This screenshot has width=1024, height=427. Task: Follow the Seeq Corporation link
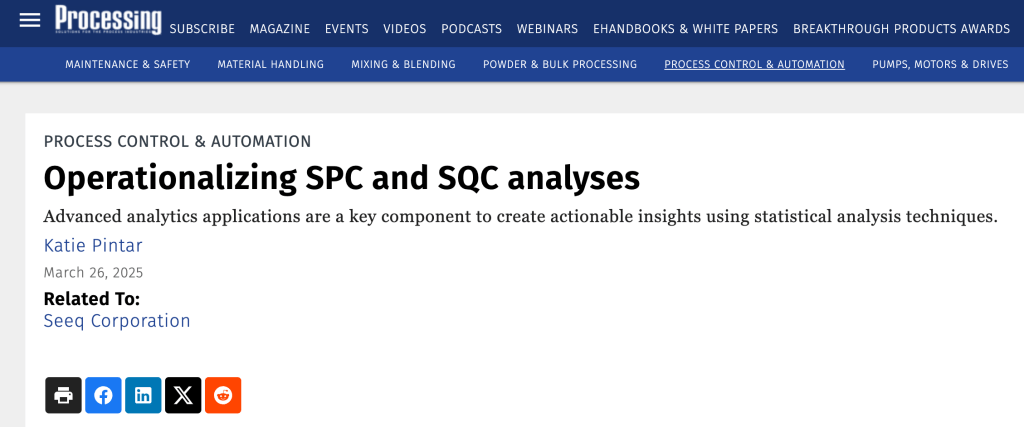[117, 321]
